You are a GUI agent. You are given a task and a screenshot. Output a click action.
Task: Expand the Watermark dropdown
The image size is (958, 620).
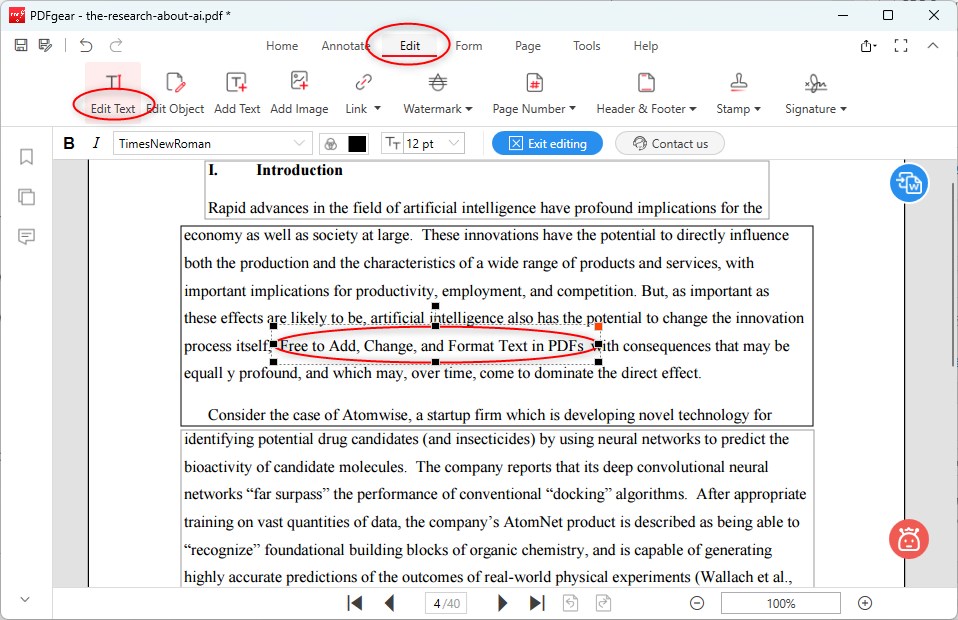point(437,89)
